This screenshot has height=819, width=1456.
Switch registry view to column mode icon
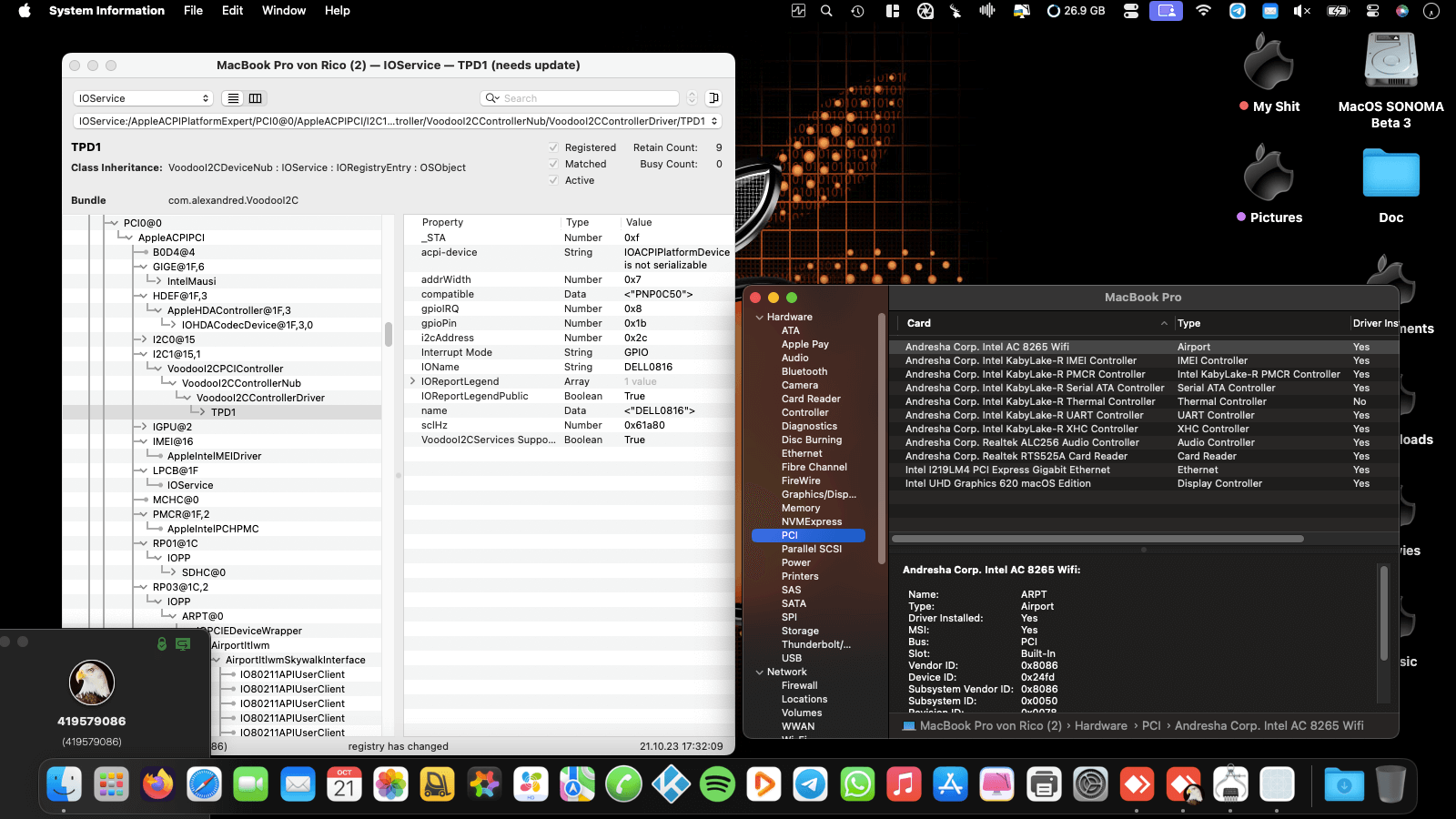tap(256, 98)
